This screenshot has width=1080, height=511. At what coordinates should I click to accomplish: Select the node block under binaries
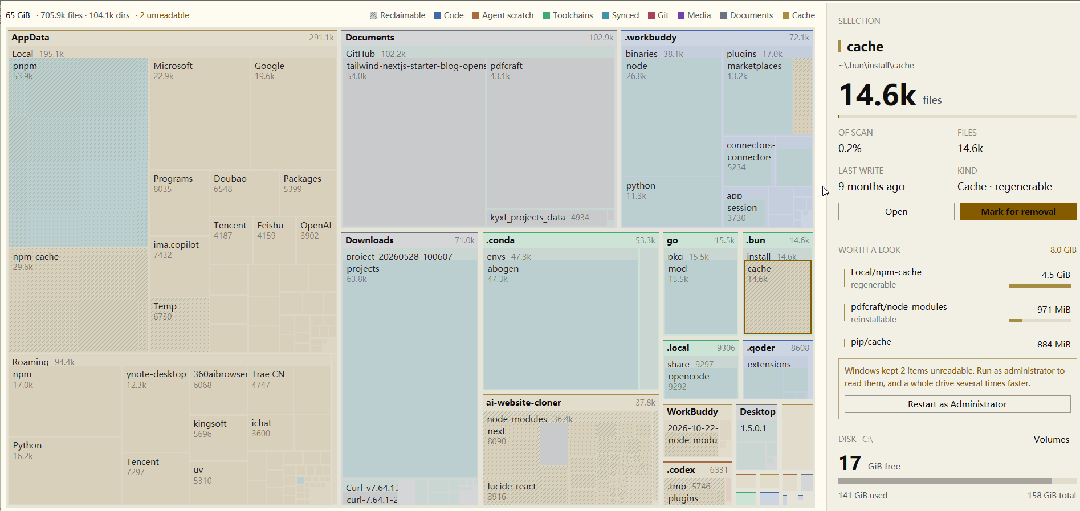[672, 118]
